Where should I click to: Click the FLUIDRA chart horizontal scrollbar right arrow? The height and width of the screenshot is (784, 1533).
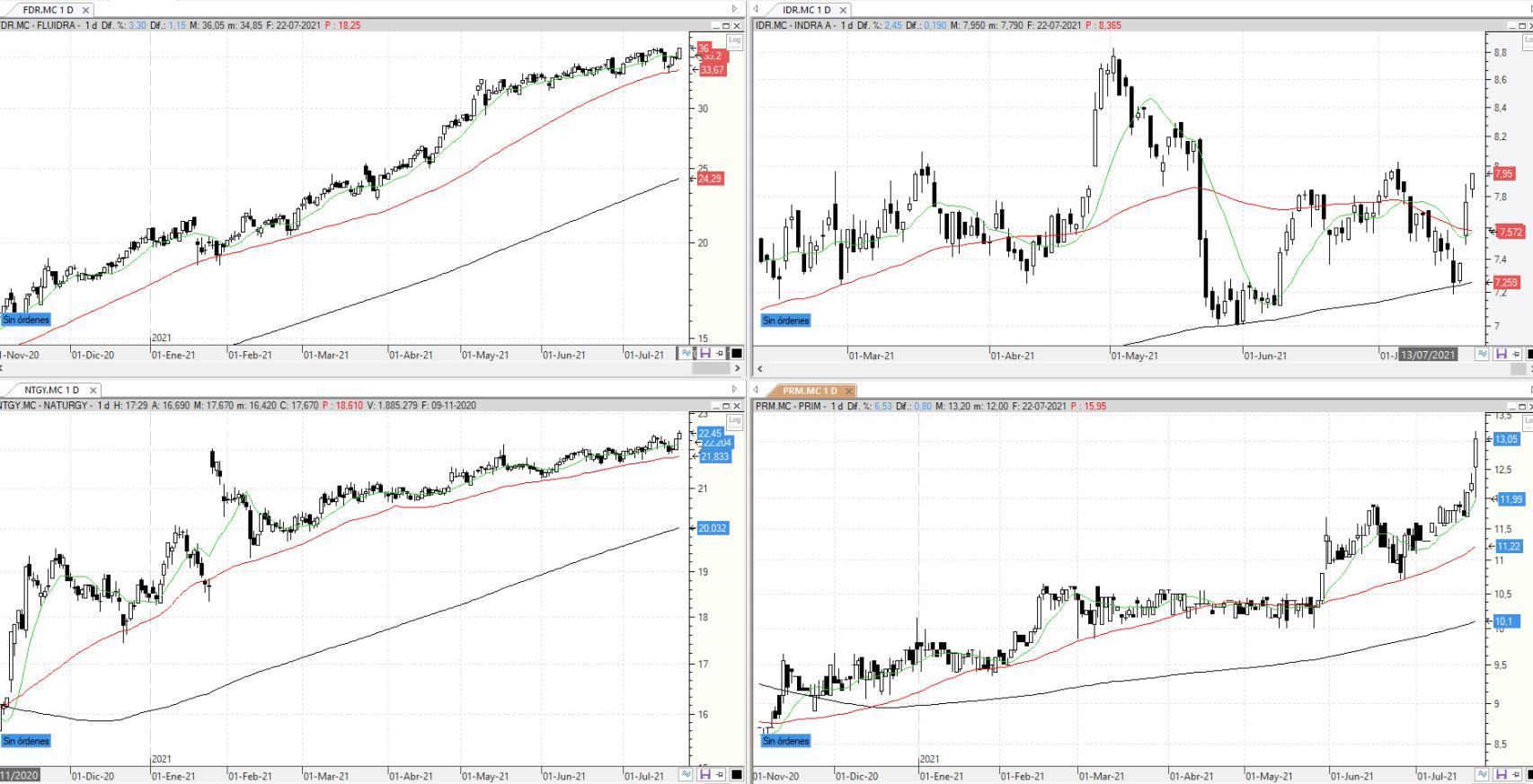[x=738, y=368]
